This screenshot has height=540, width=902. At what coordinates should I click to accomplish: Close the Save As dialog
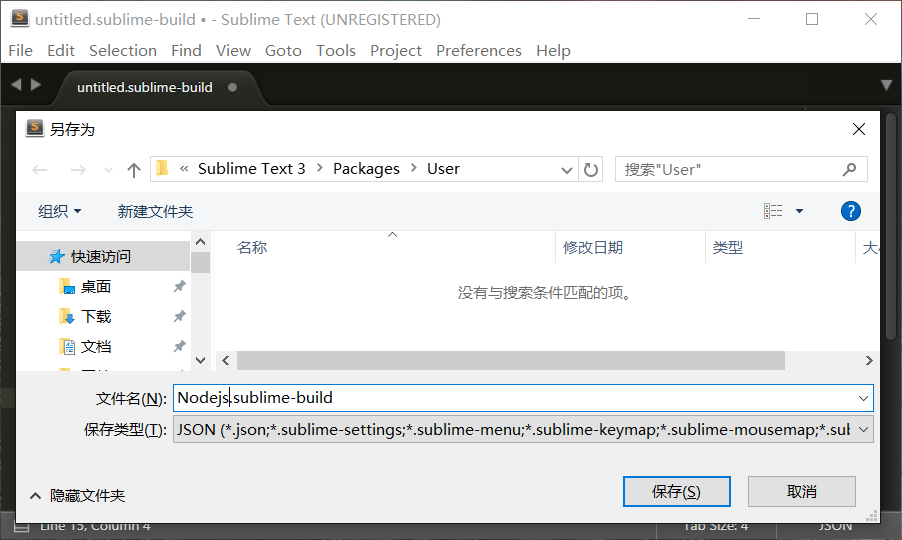858,129
